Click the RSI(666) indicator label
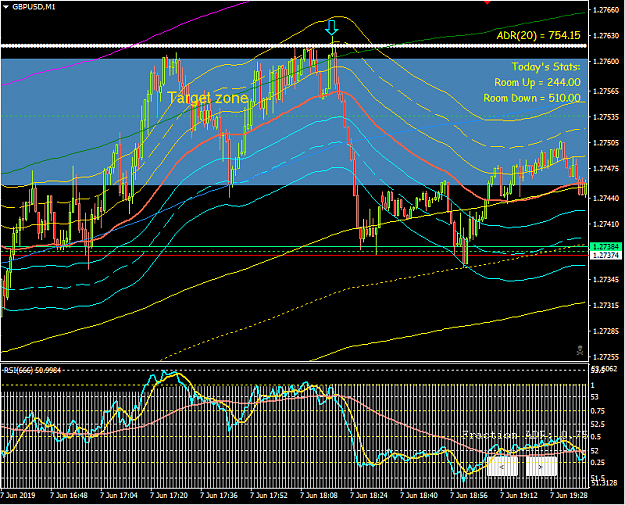The height and width of the screenshot is (505, 625). pyautogui.click(x=33, y=370)
